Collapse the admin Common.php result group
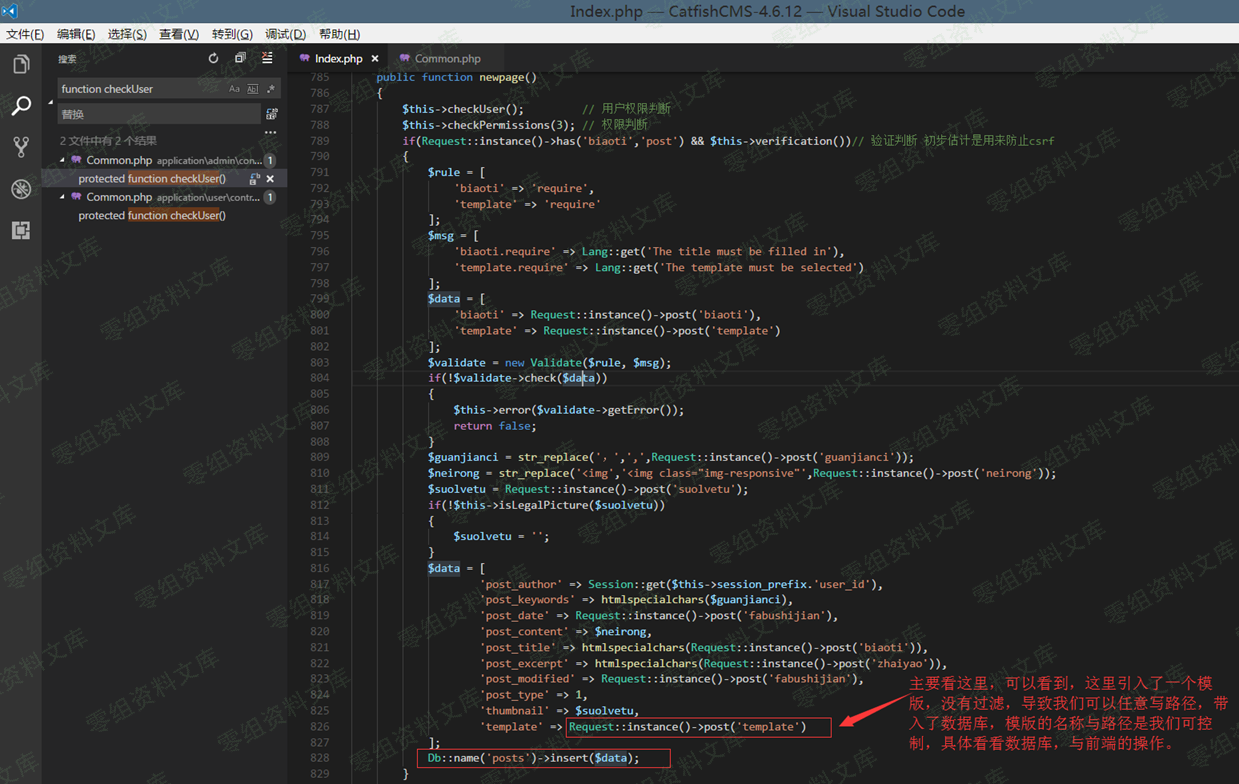Screen dimensions: 1239x784 [62, 160]
